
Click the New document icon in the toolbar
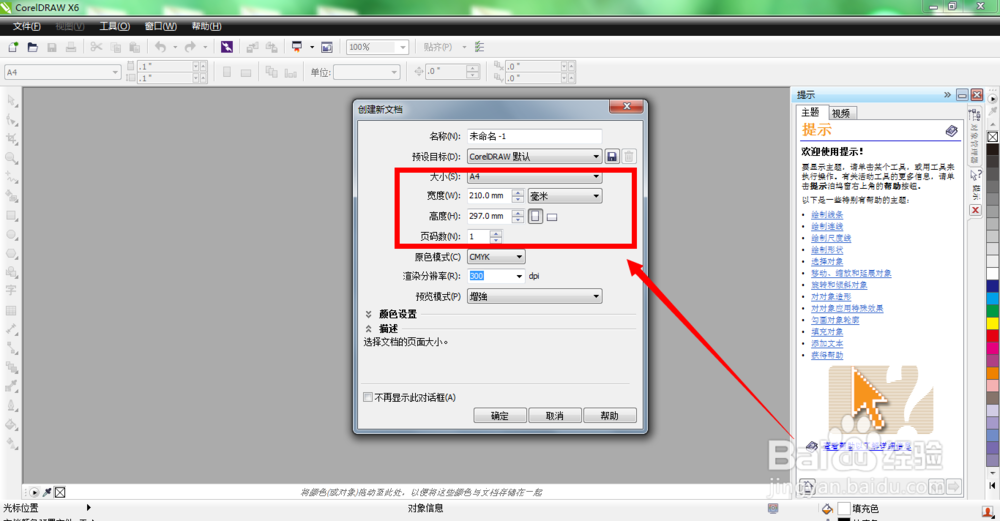click(x=13, y=47)
